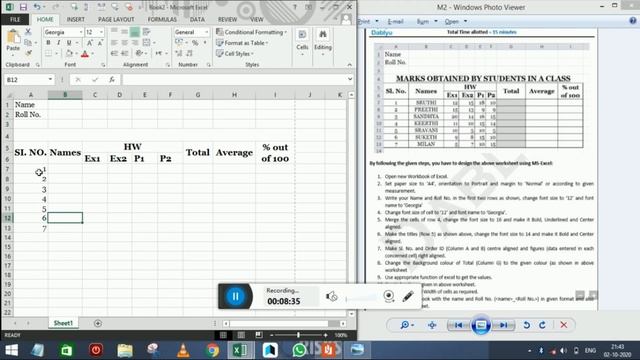
Task: Select the Sheet1 tab
Action: 63,323
